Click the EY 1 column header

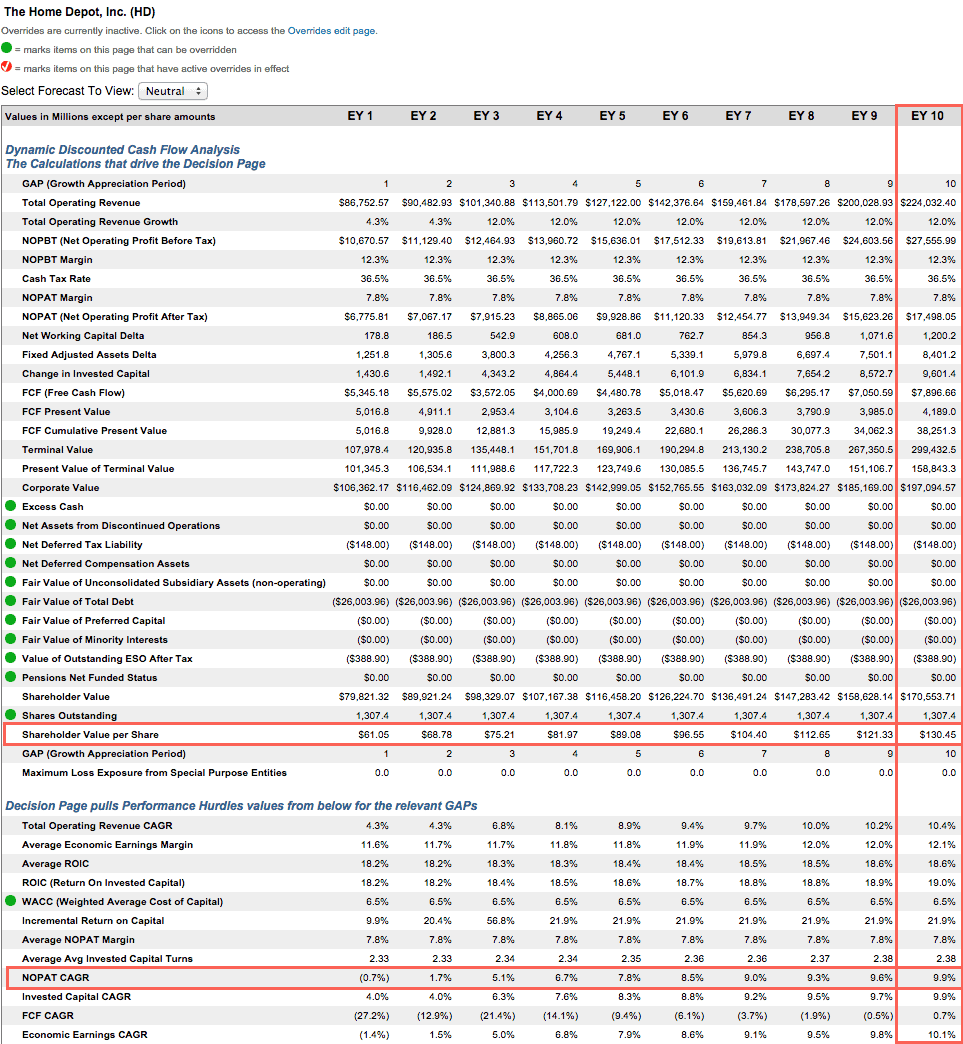point(360,116)
